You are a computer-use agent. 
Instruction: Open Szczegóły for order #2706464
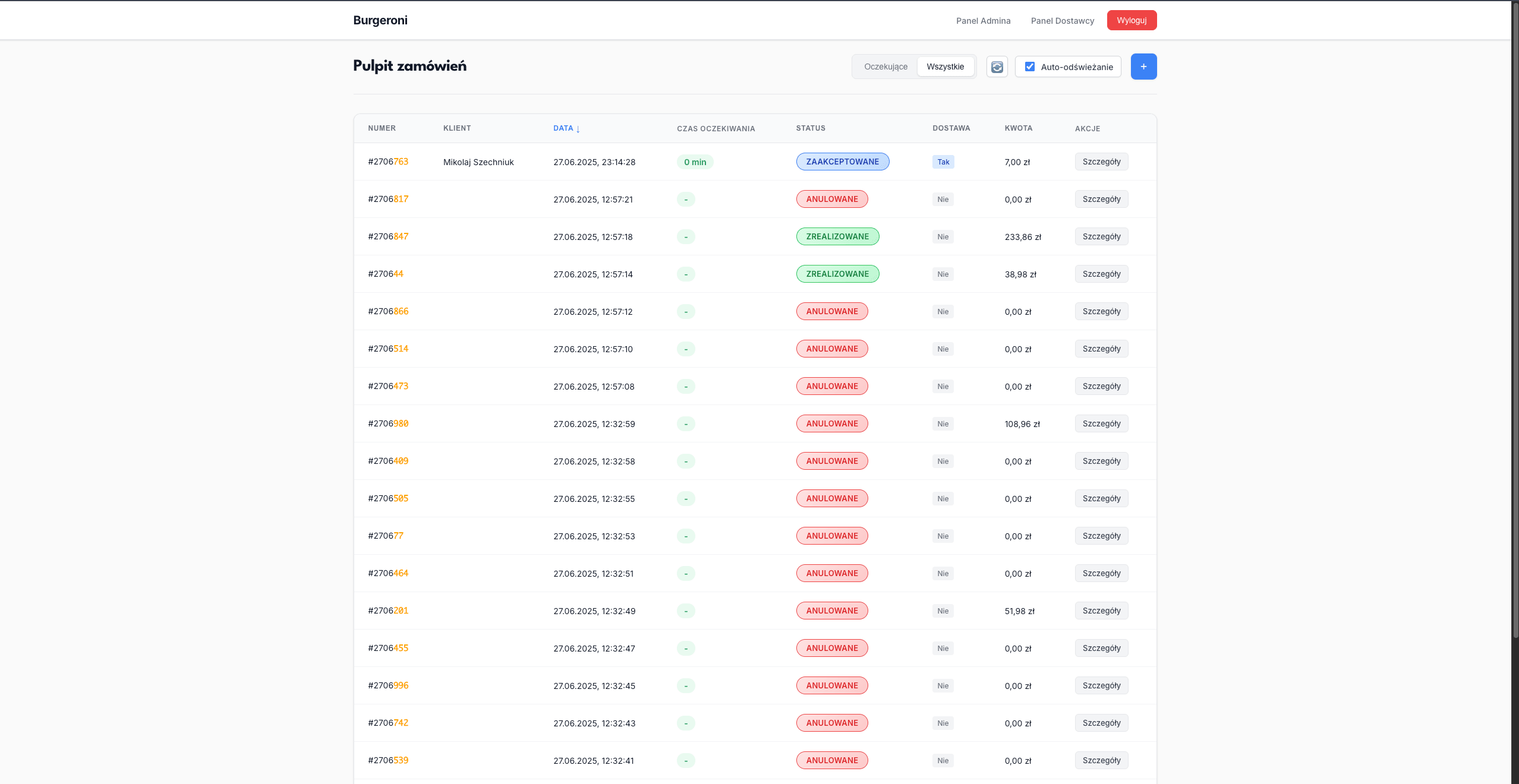[x=1101, y=573]
